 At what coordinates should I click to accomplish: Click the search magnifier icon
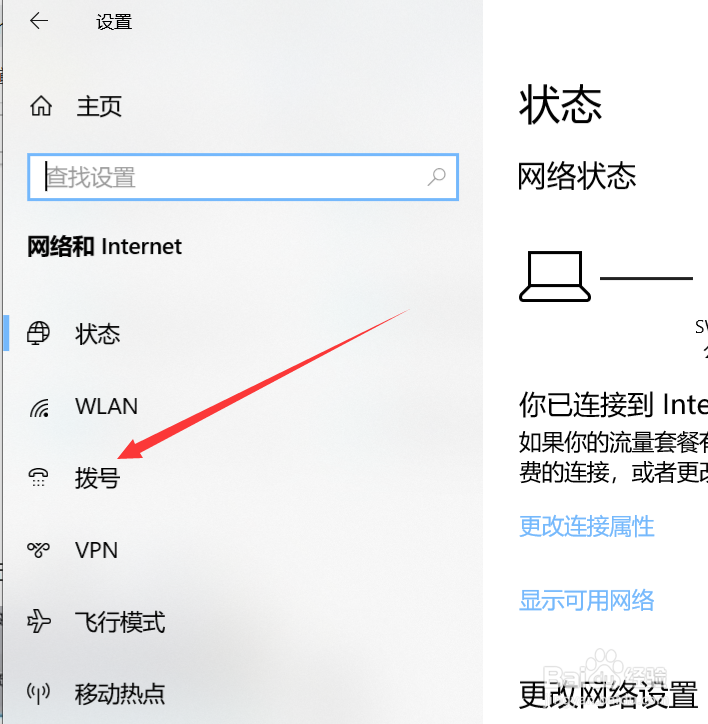click(436, 177)
